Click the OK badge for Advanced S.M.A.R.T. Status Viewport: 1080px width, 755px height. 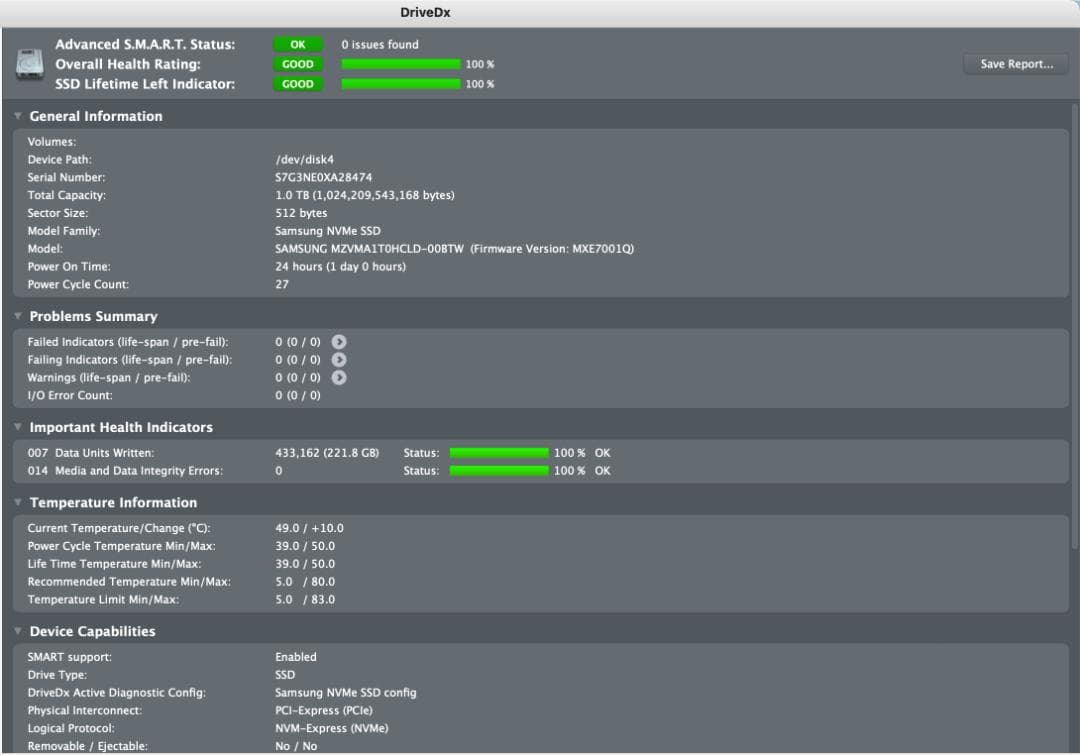(x=297, y=44)
